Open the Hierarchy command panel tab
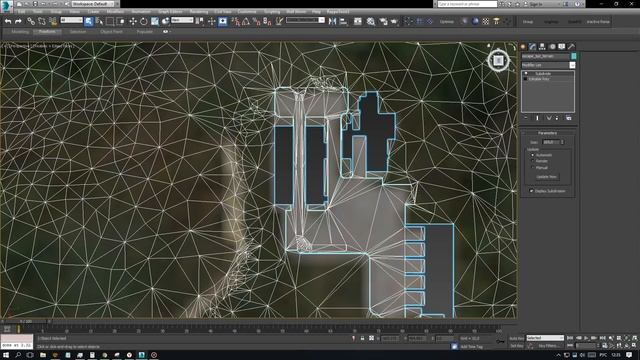 542,47
